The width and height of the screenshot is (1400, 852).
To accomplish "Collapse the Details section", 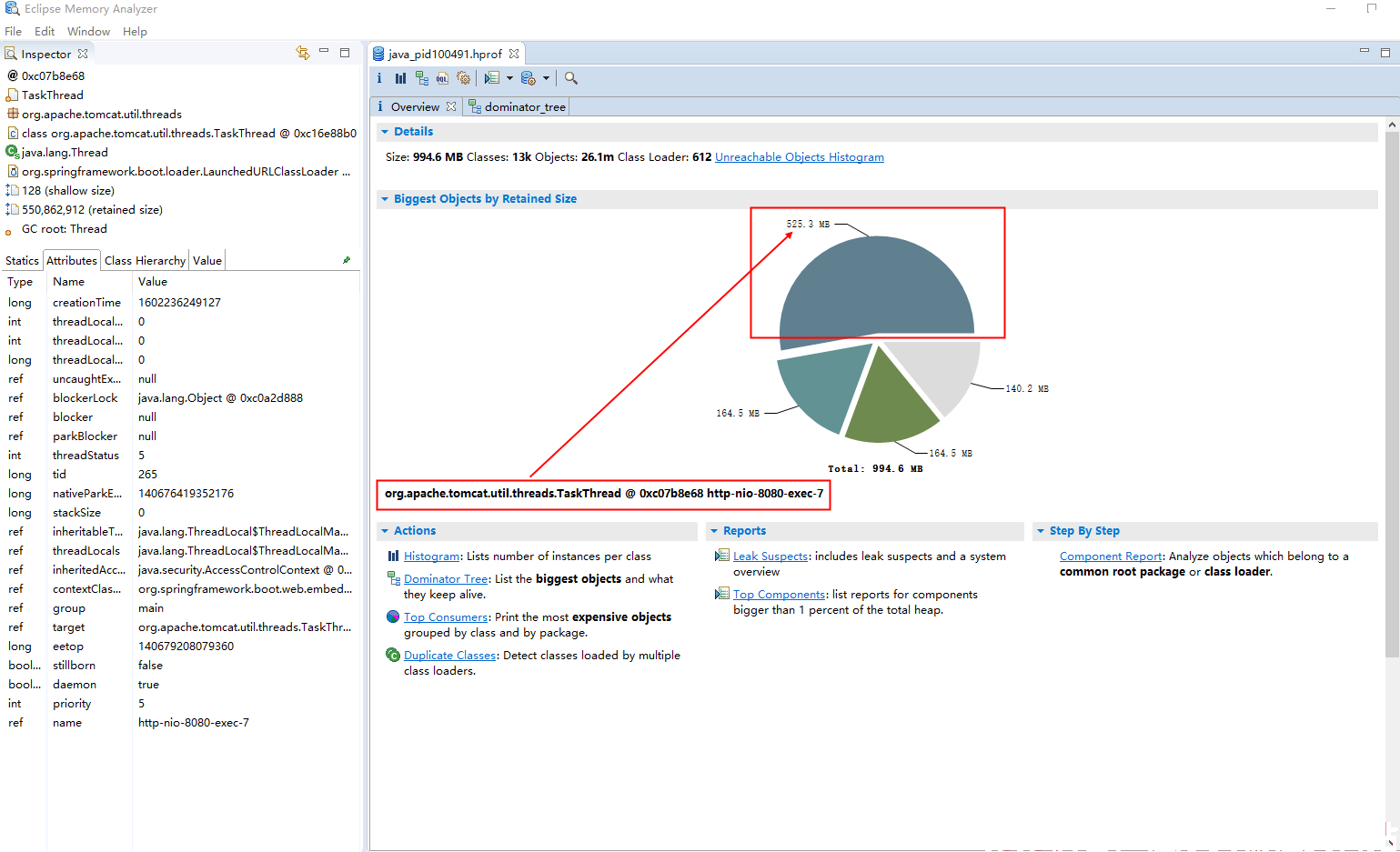I will 385,132.
